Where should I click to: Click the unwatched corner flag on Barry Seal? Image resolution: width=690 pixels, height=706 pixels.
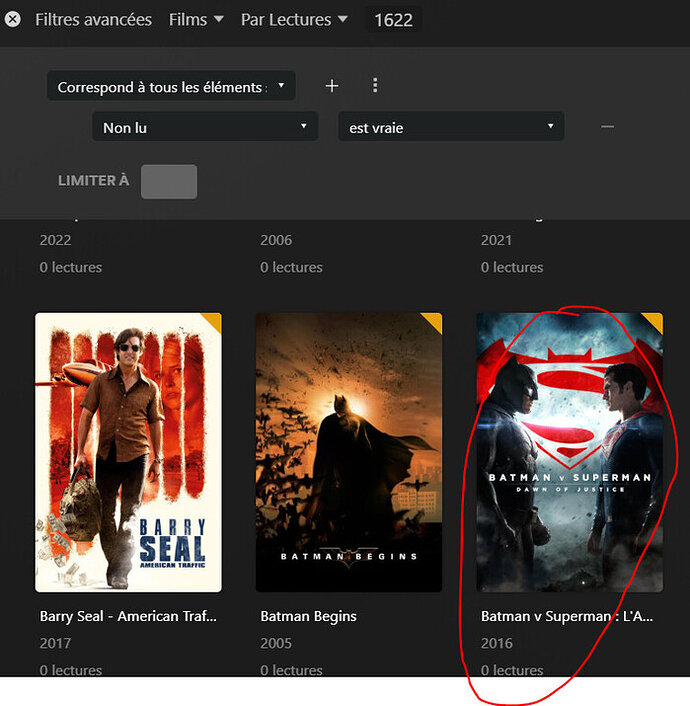213,321
